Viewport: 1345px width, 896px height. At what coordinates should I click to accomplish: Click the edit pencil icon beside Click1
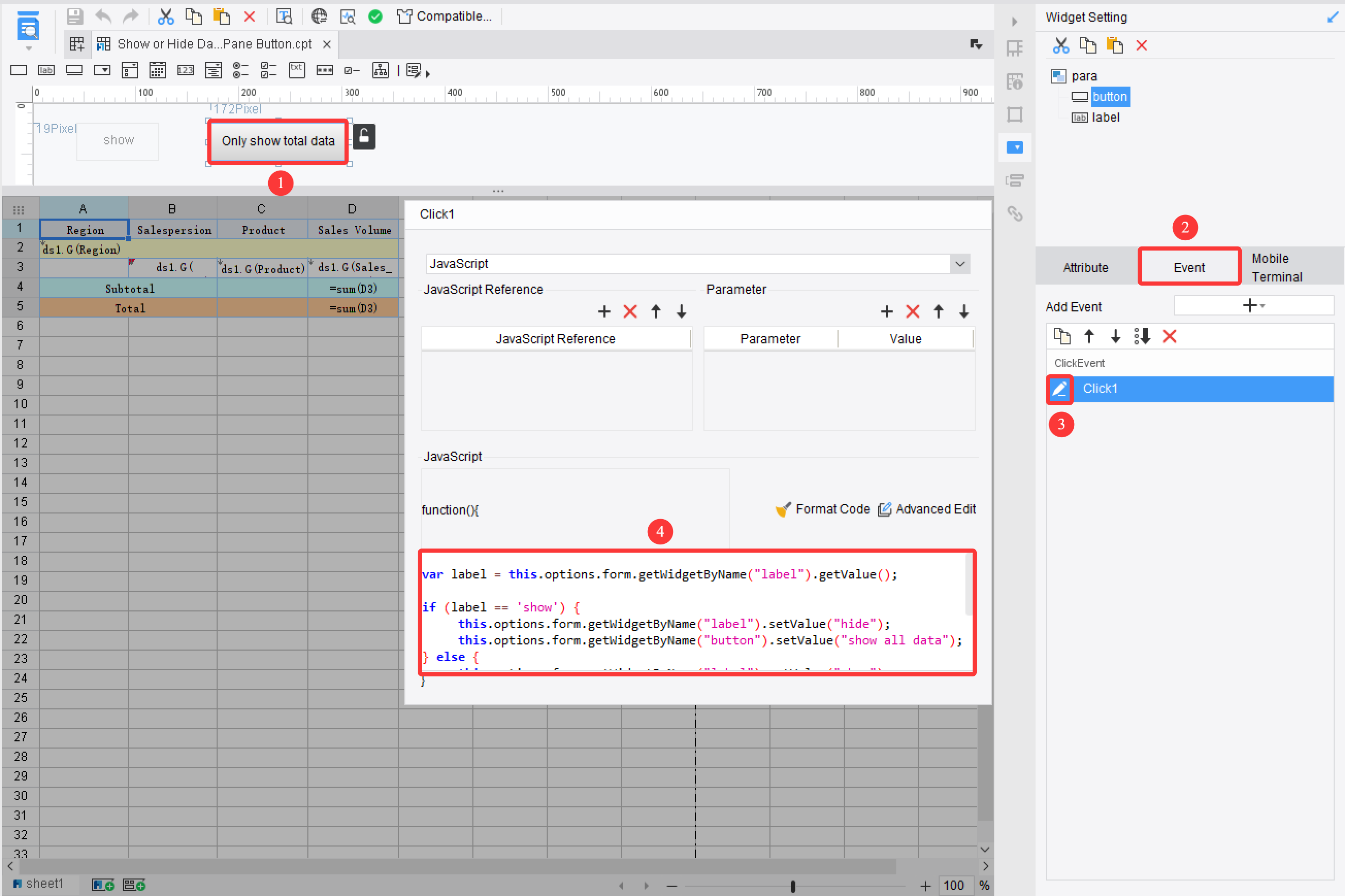click(x=1059, y=389)
